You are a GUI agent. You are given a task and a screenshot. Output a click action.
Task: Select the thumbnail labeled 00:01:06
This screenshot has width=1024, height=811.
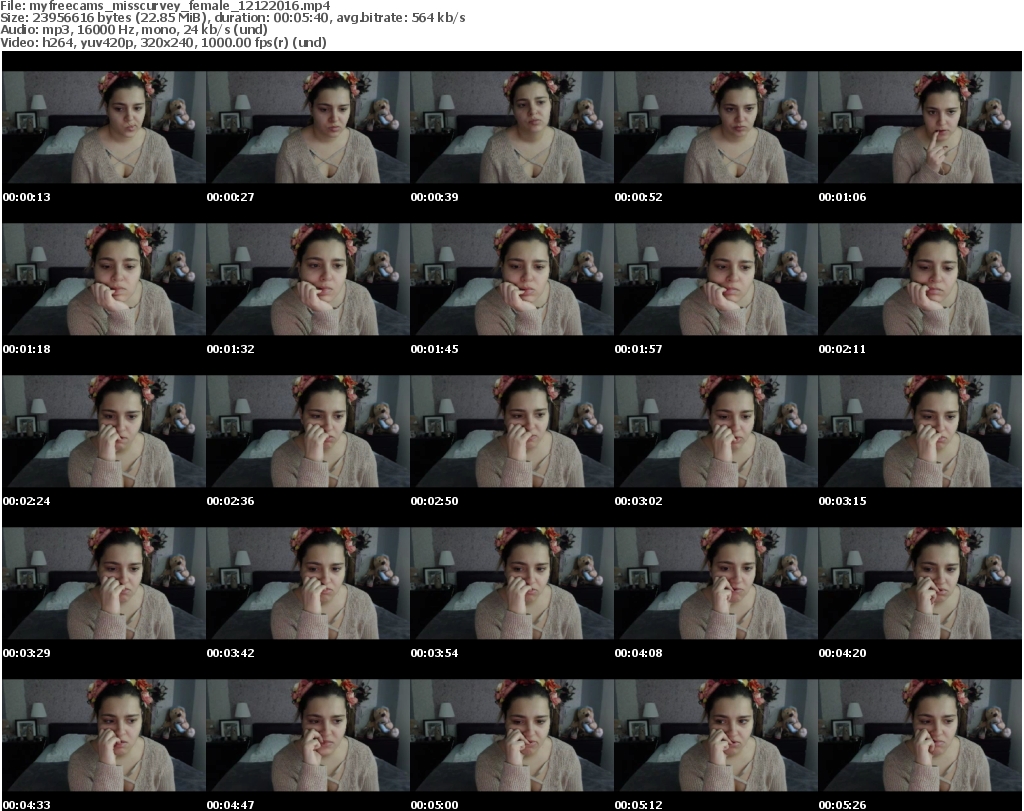(920, 127)
